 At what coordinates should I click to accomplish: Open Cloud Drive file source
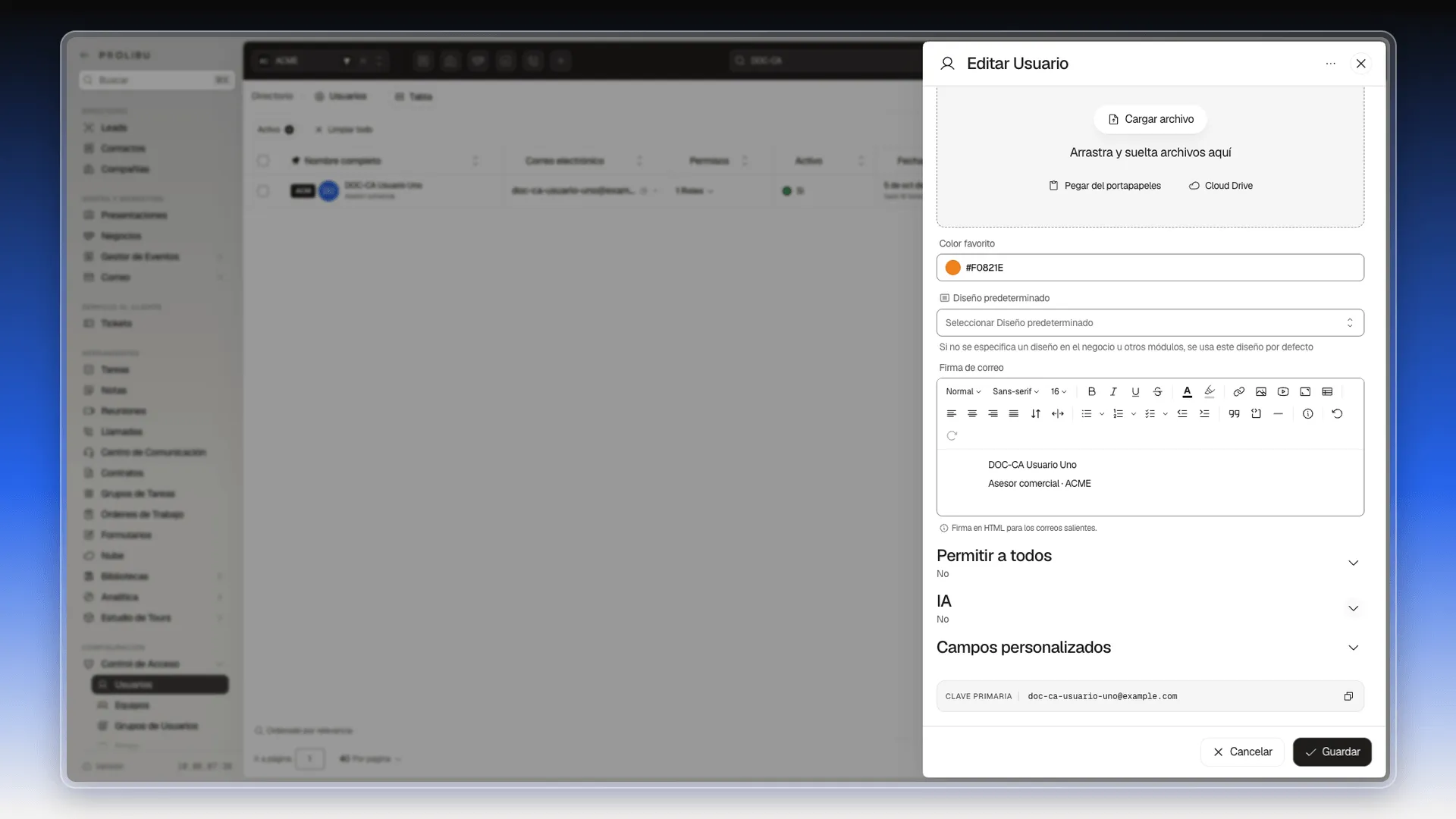tap(1221, 186)
